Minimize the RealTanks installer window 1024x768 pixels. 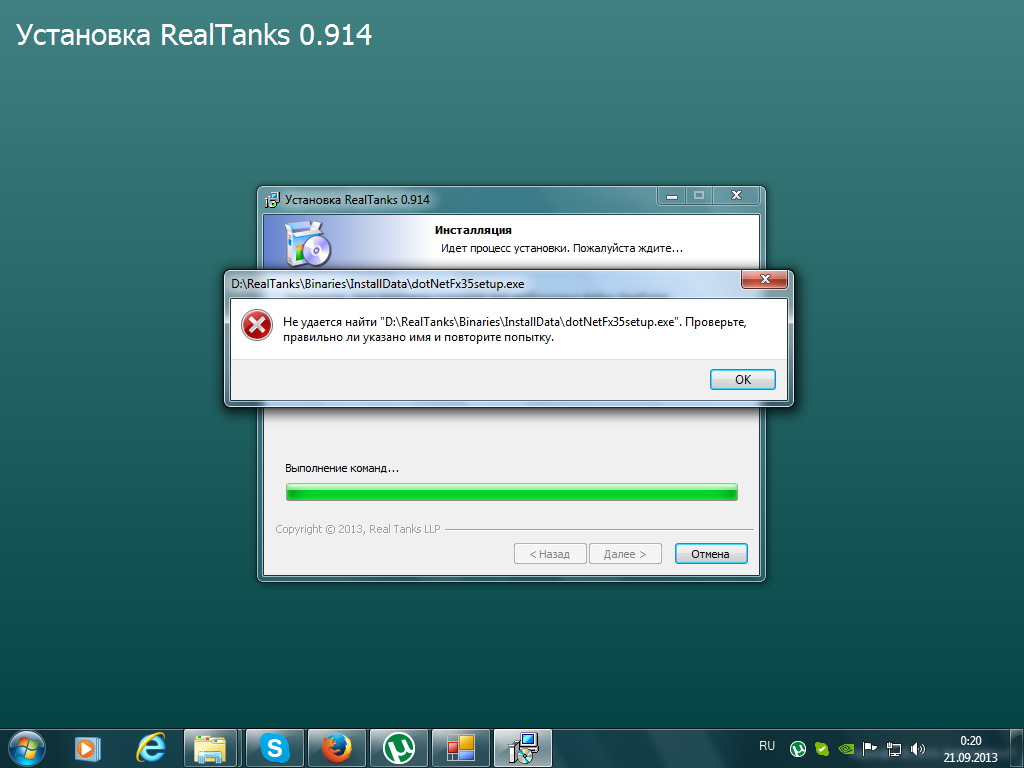(671, 195)
